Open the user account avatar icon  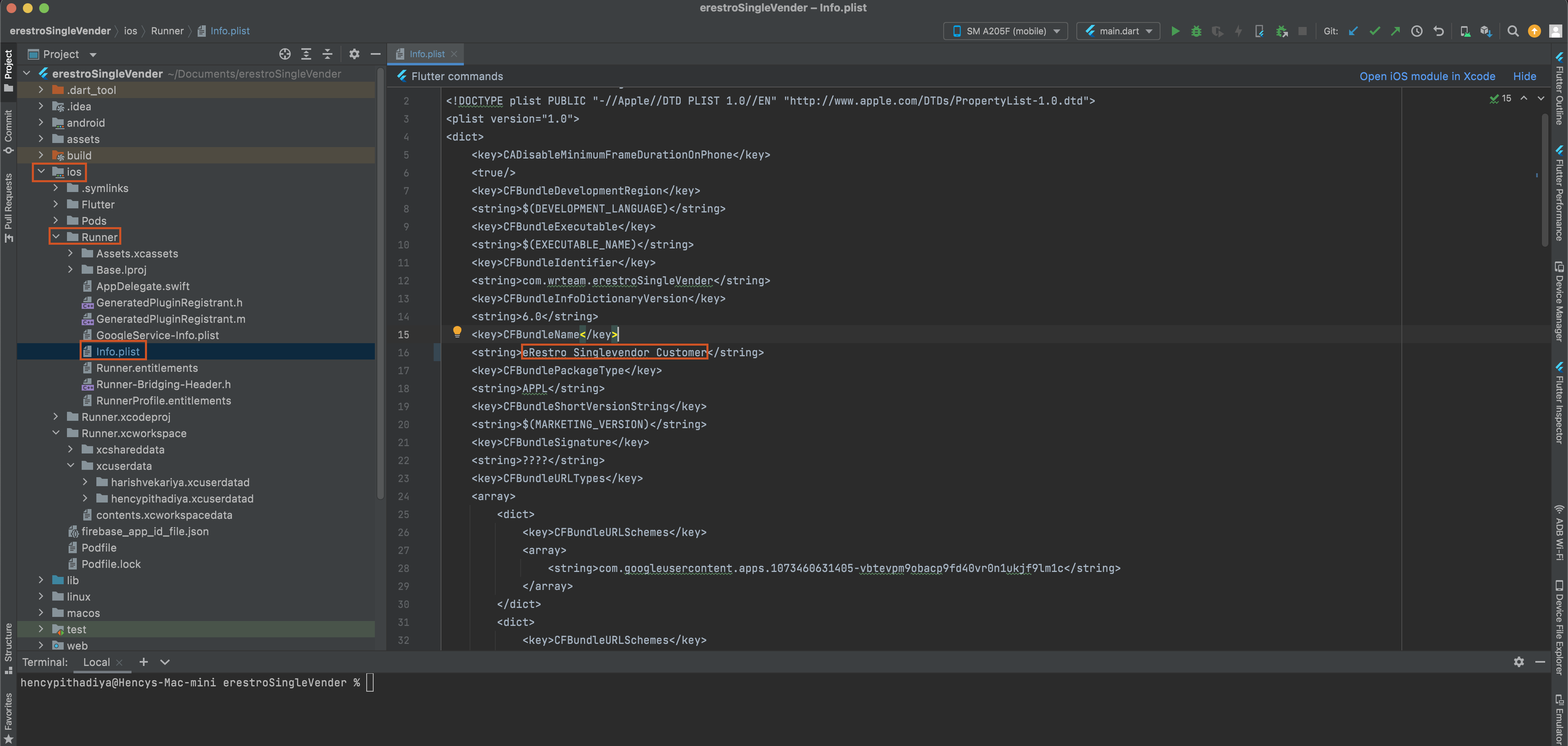click(1555, 31)
